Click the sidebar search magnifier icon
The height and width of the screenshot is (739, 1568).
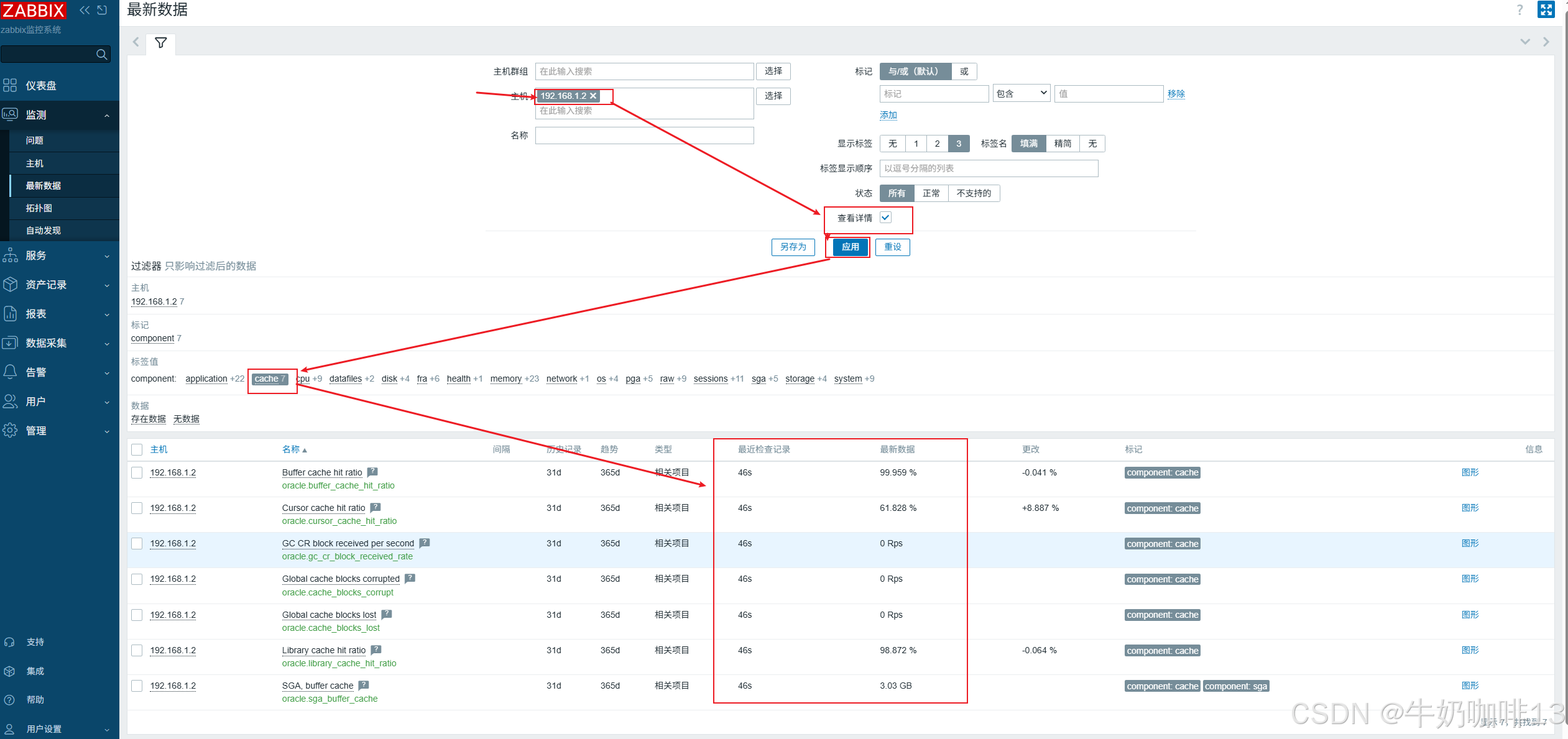point(102,55)
